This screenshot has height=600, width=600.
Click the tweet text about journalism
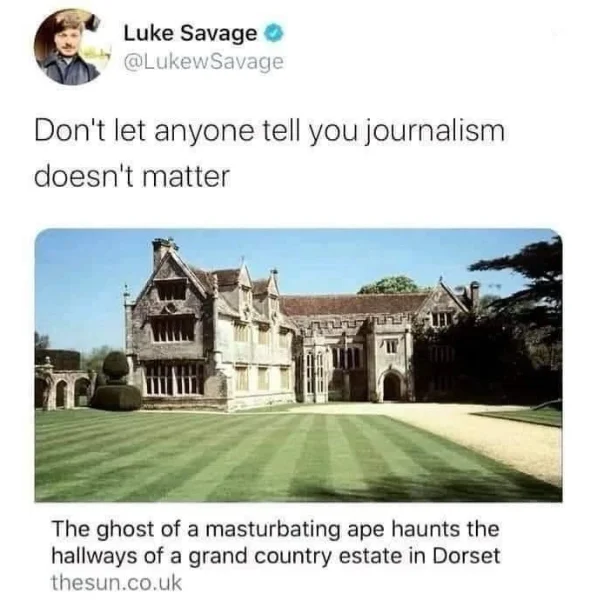click(x=269, y=153)
